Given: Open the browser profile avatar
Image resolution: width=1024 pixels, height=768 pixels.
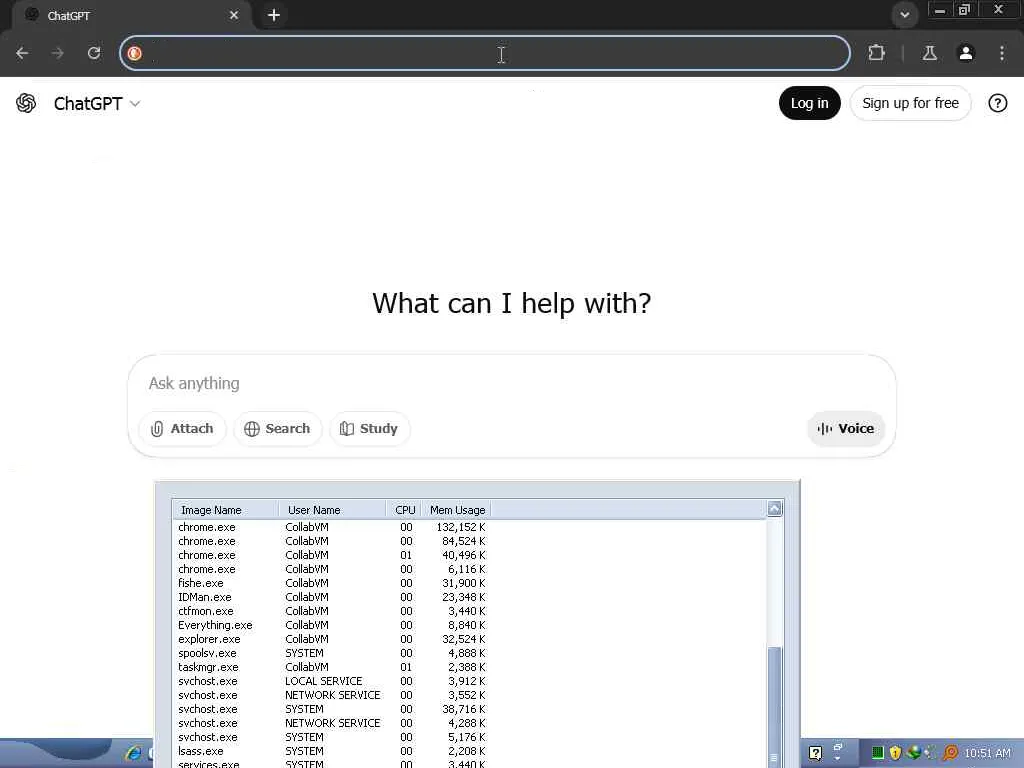Looking at the screenshot, I should (966, 53).
